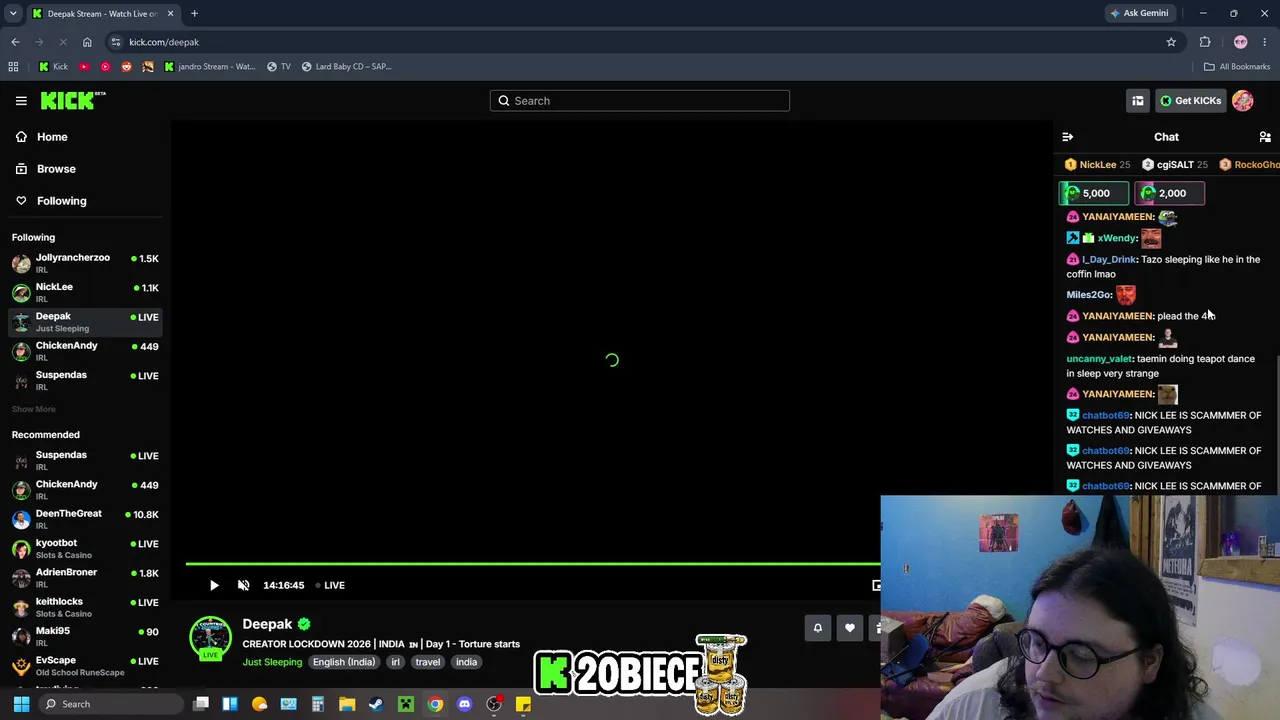This screenshot has height=720, width=1280.
Task: Click the green video progress bar
Action: pos(532,564)
